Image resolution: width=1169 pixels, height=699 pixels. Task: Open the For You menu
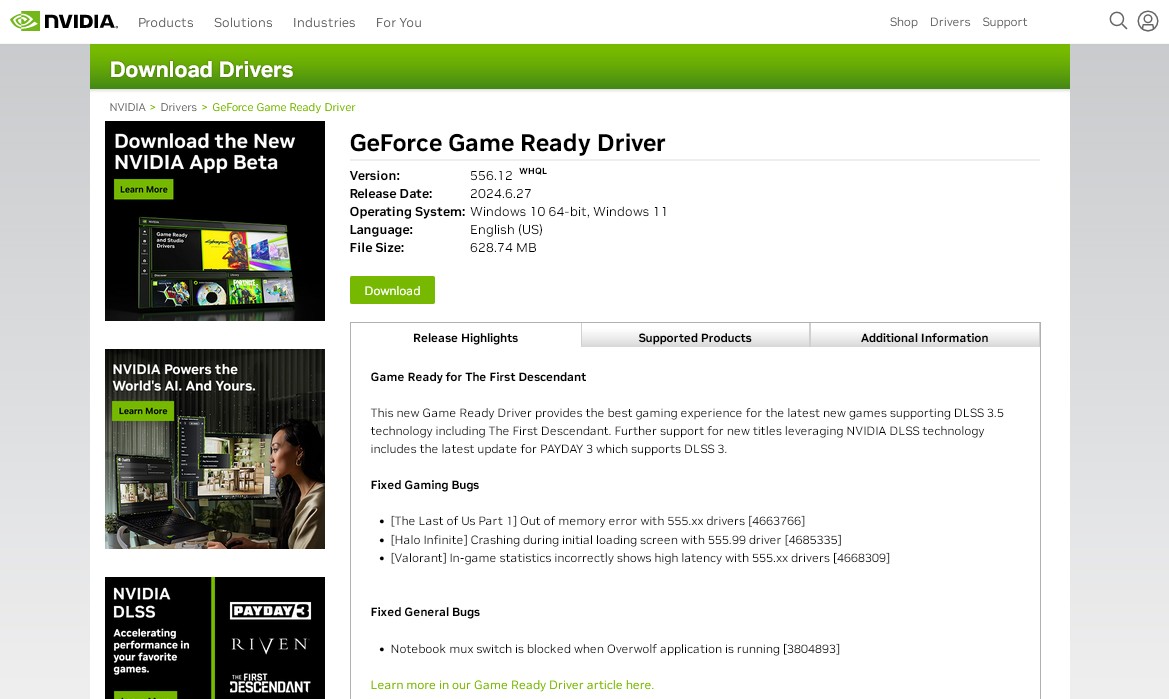(399, 22)
